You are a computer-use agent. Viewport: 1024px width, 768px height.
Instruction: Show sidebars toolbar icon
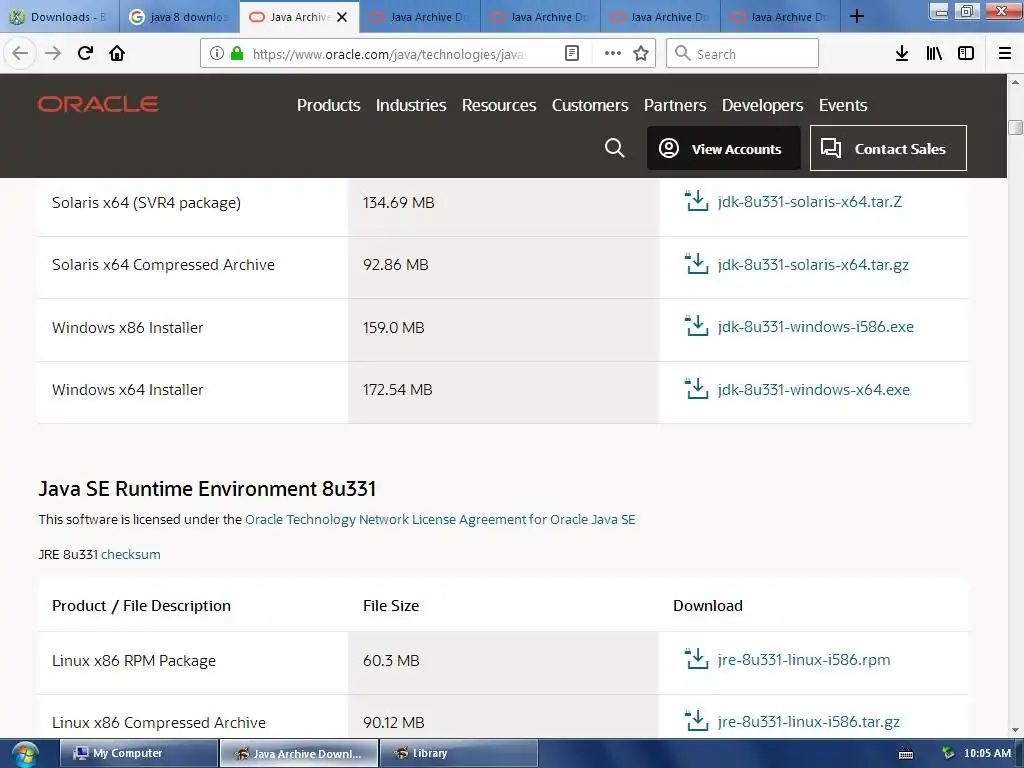966,54
